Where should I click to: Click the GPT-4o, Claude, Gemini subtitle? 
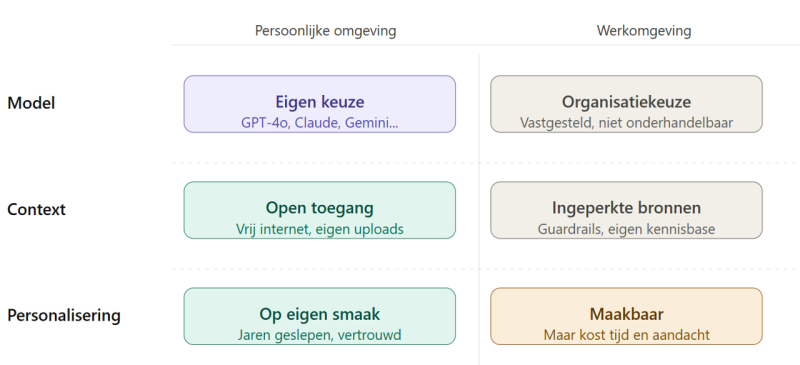click(320, 123)
